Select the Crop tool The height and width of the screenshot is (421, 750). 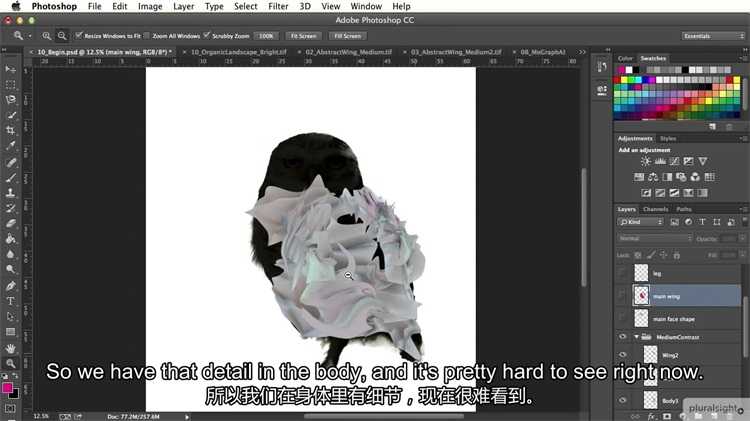[x=10, y=131]
